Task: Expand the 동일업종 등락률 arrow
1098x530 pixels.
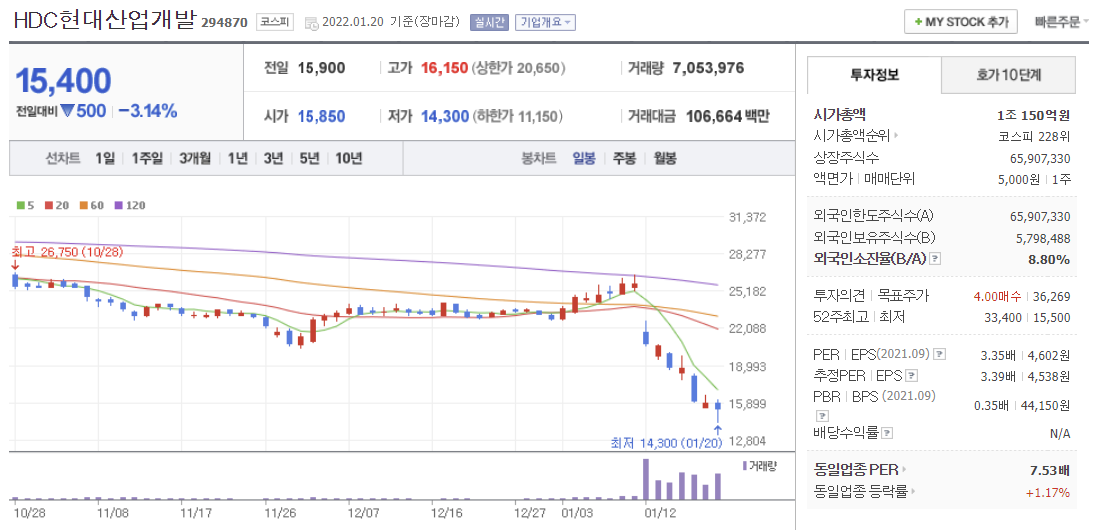Action: (912, 492)
